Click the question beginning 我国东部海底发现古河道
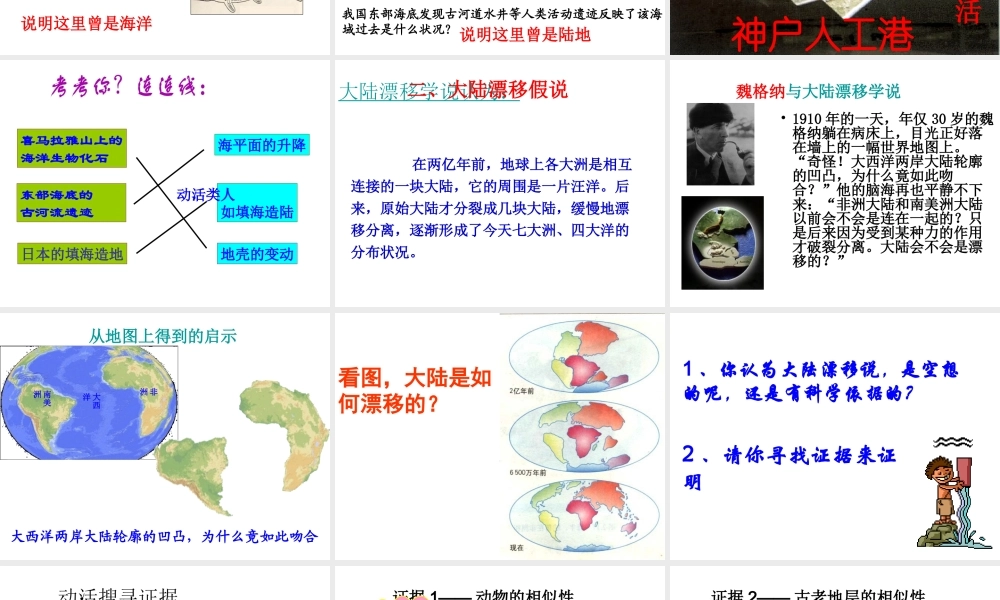Screen dimensions: 1000x600 502,21
